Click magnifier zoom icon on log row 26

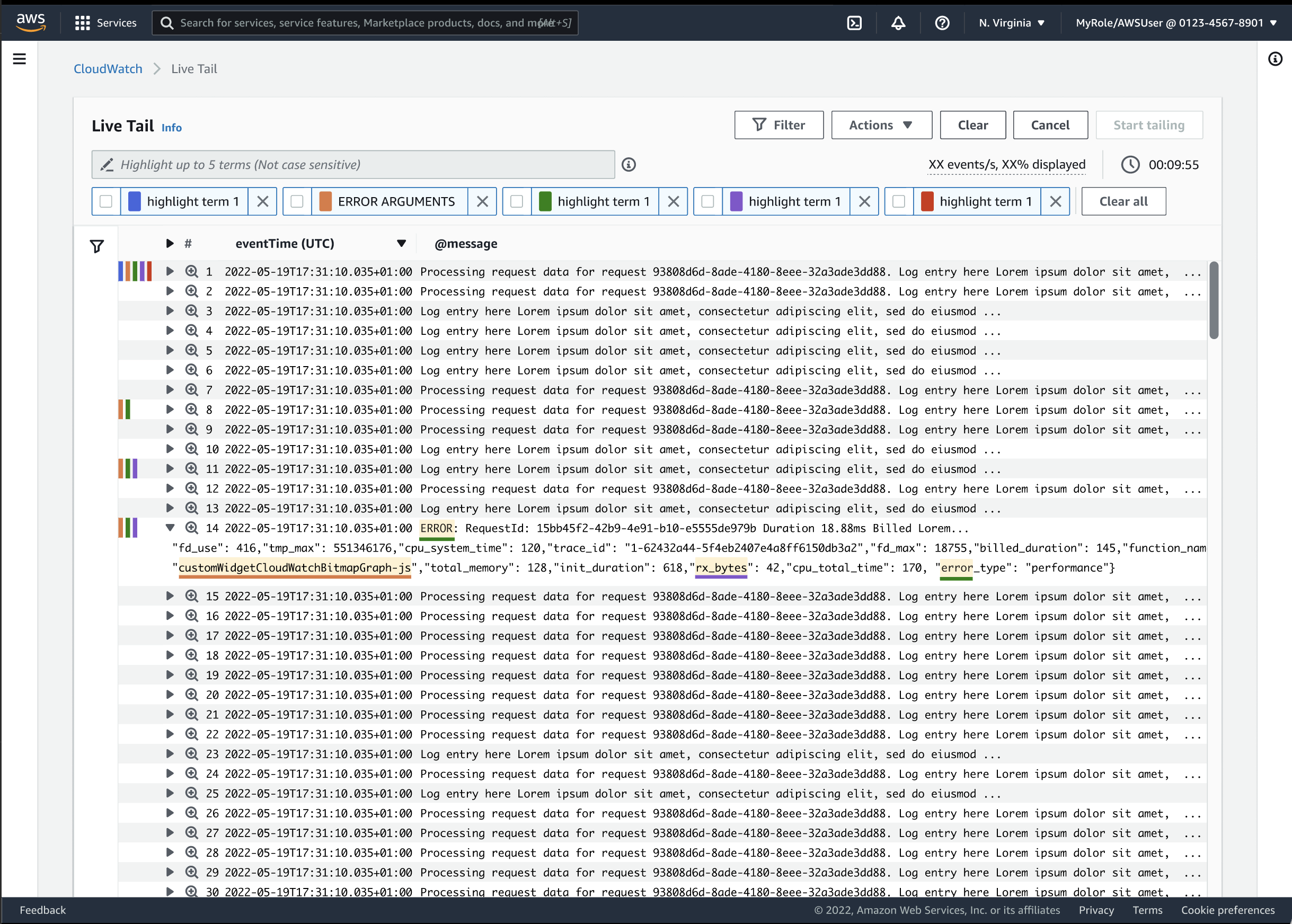192,813
